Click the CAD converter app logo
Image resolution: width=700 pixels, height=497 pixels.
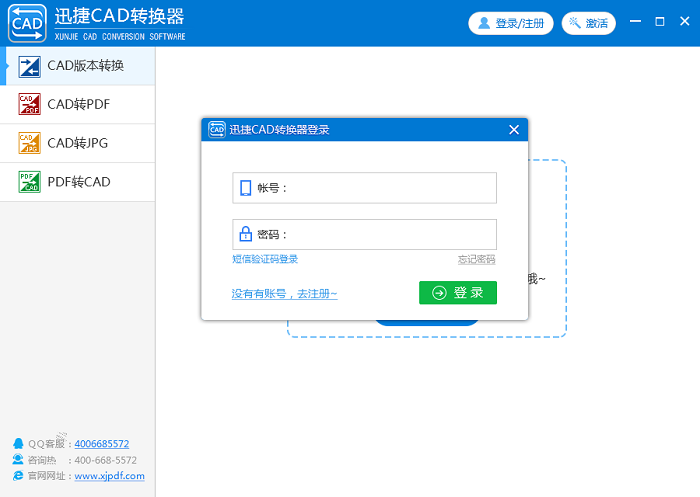pyautogui.click(x=27, y=23)
